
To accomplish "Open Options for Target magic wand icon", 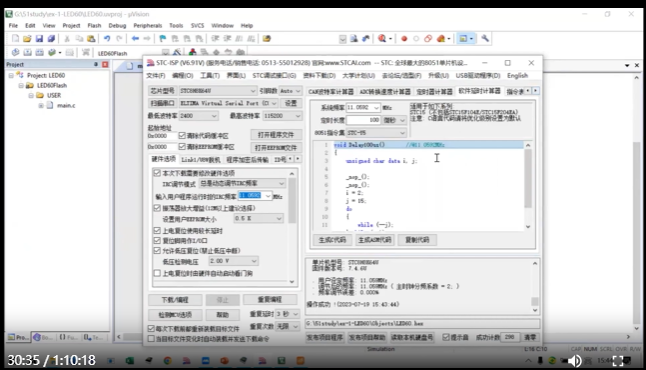I will (177, 52).
